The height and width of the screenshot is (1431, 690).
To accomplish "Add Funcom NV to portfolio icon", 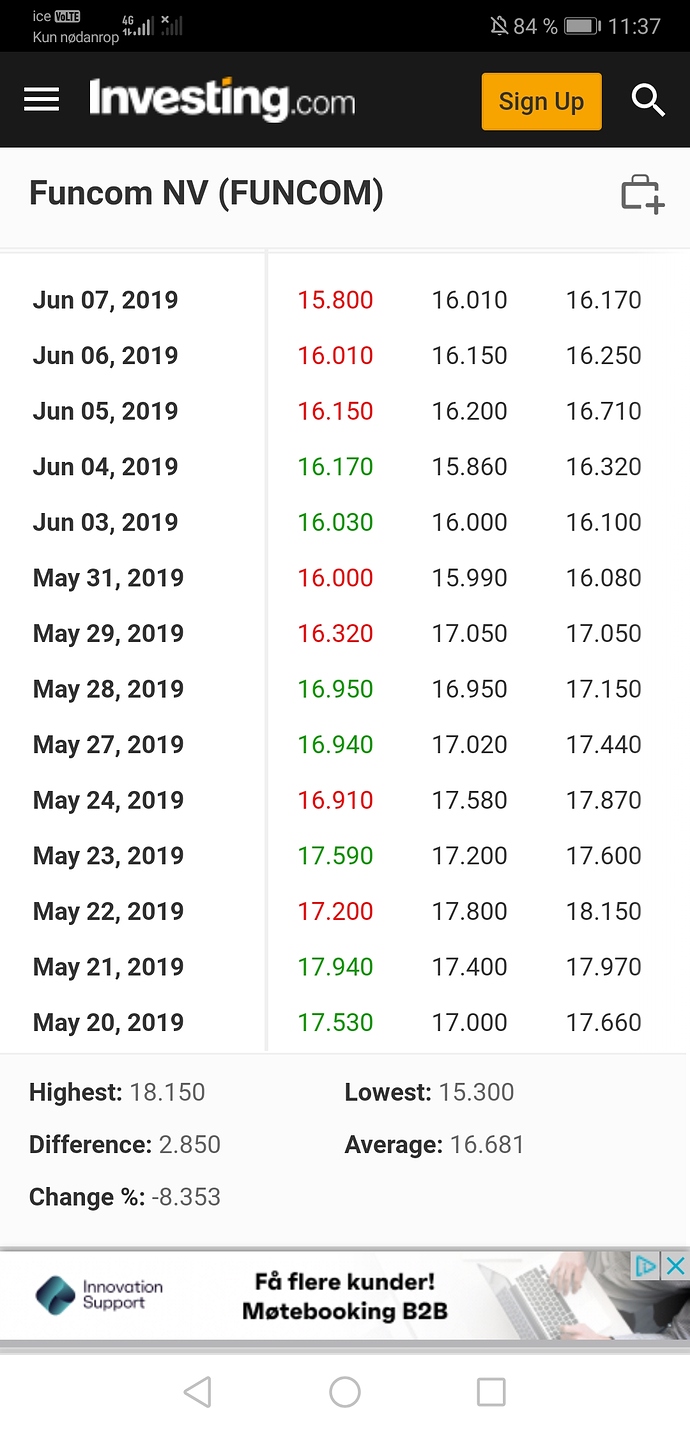I will point(642,194).
